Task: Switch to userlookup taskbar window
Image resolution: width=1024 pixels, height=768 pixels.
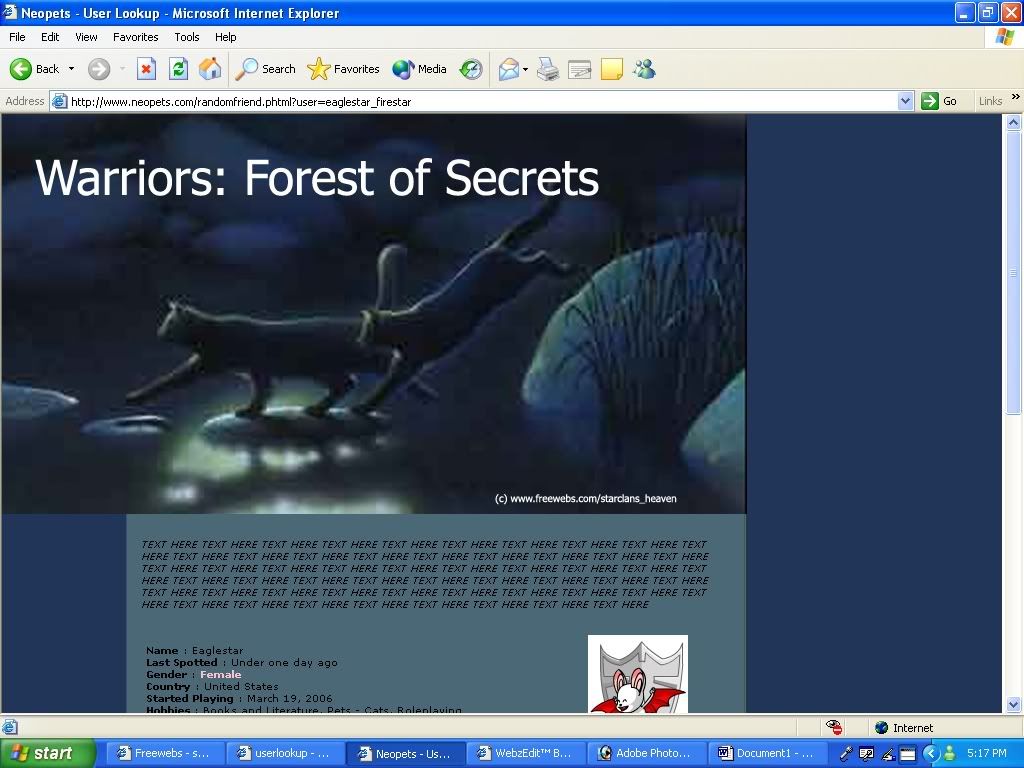Action: (284, 753)
